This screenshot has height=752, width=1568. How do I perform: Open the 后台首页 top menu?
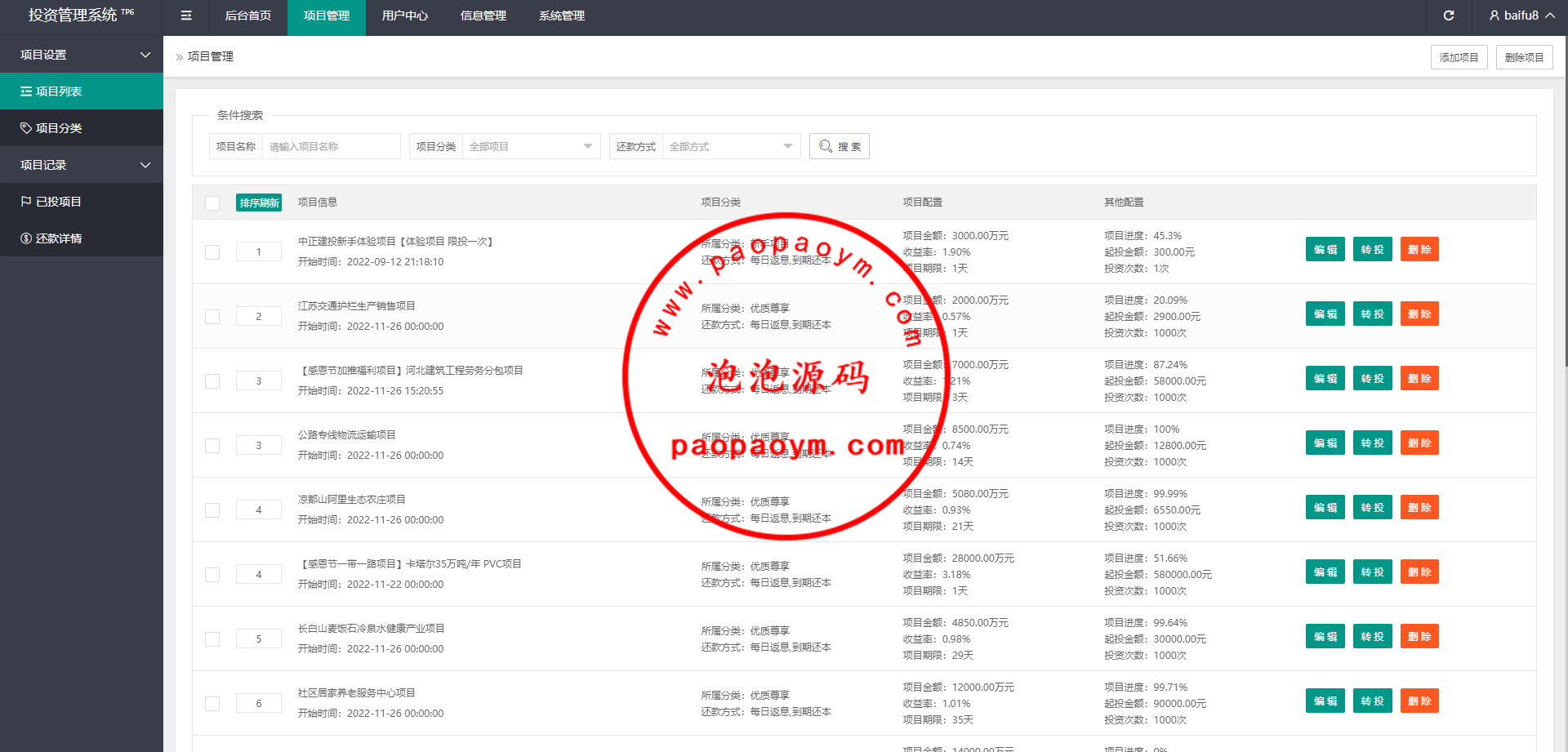248,16
